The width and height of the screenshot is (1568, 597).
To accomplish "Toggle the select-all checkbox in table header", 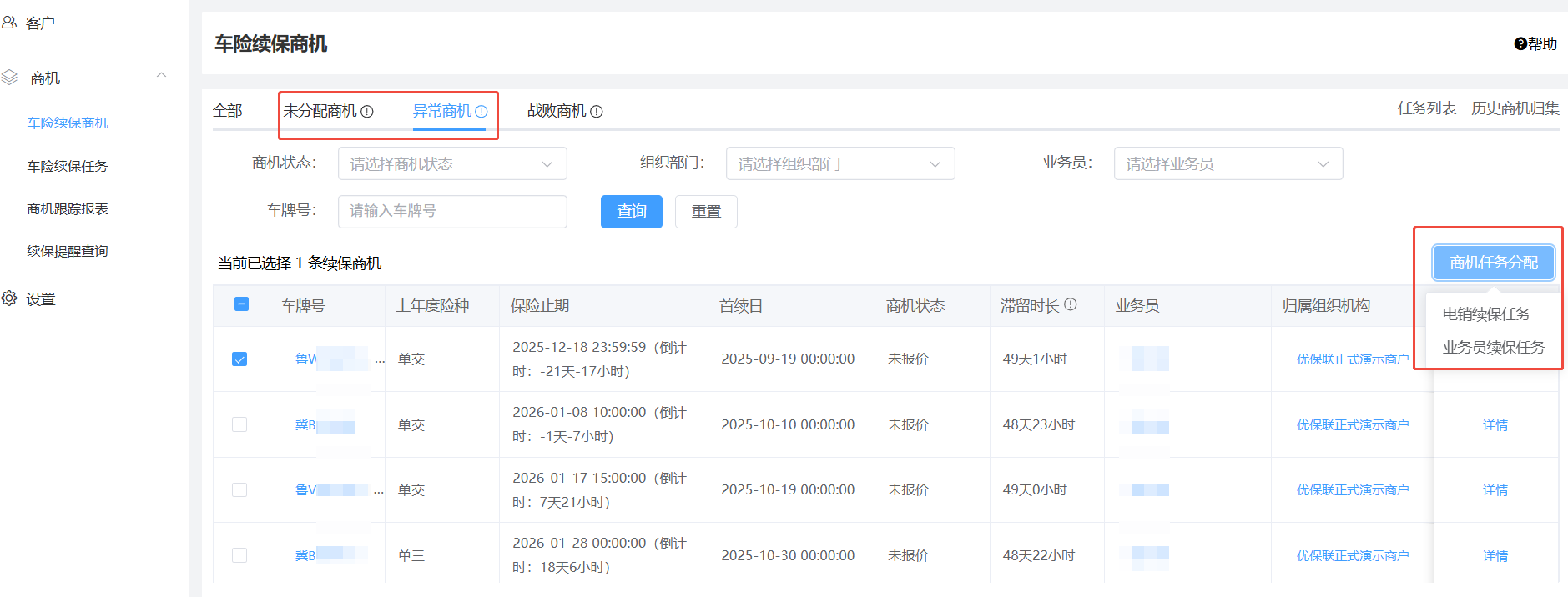I will [242, 304].
